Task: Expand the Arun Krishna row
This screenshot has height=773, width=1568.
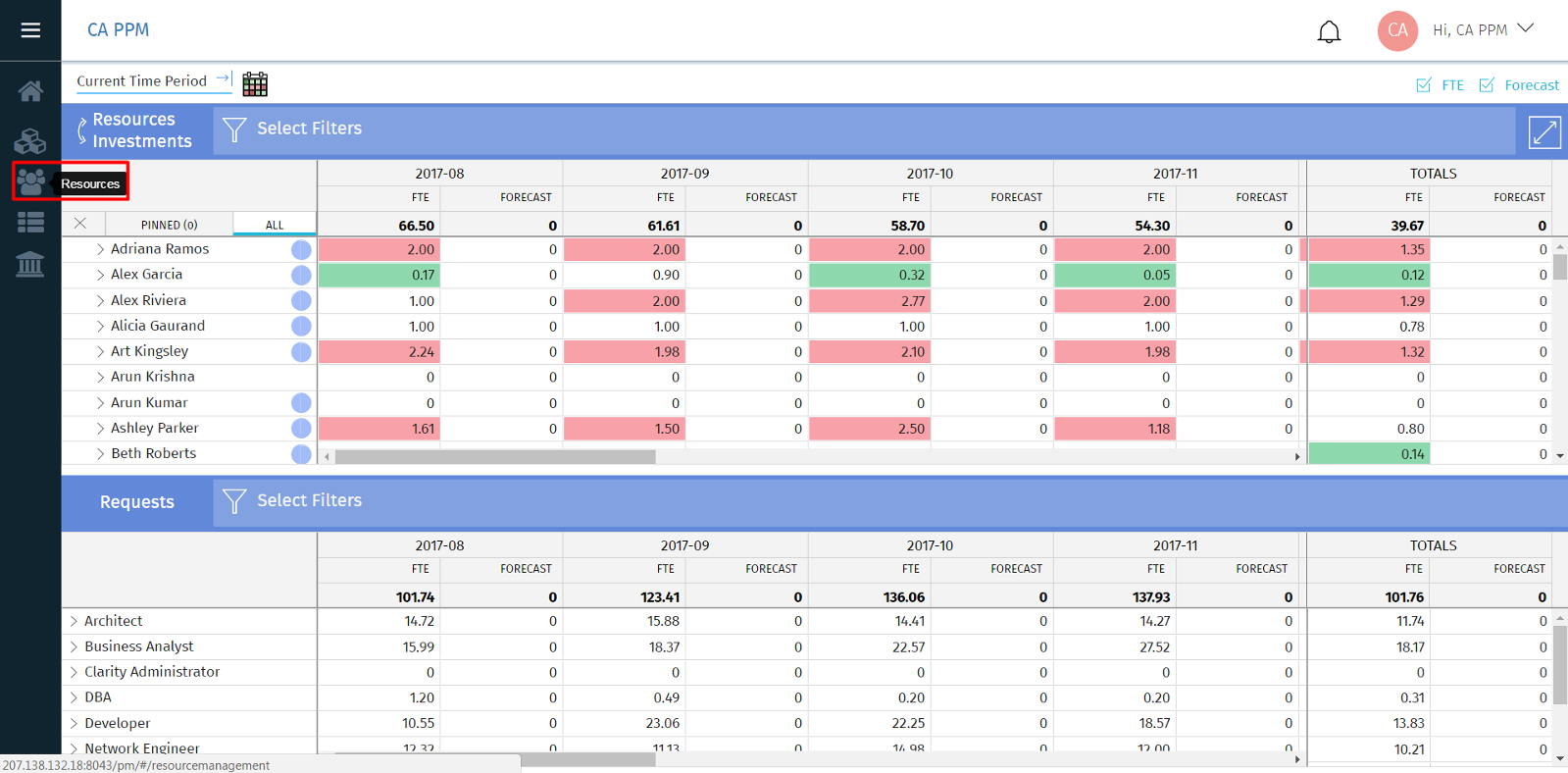Action: point(100,377)
